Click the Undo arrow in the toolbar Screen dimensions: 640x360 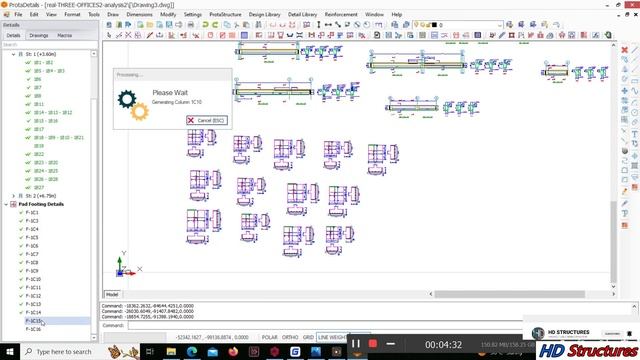pos(205,25)
